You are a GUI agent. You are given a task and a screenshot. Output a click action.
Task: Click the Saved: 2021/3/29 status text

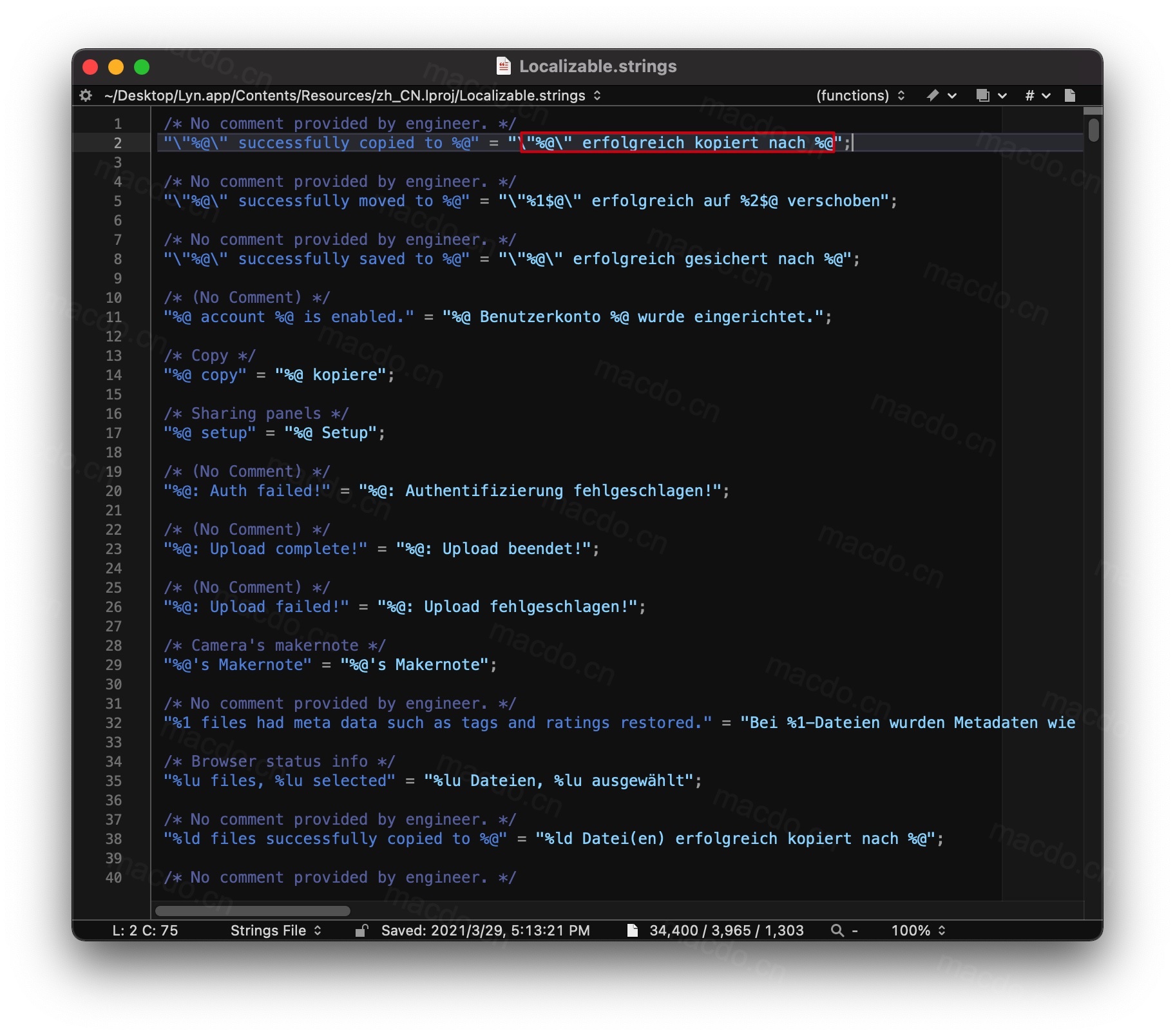click(485, 930)
